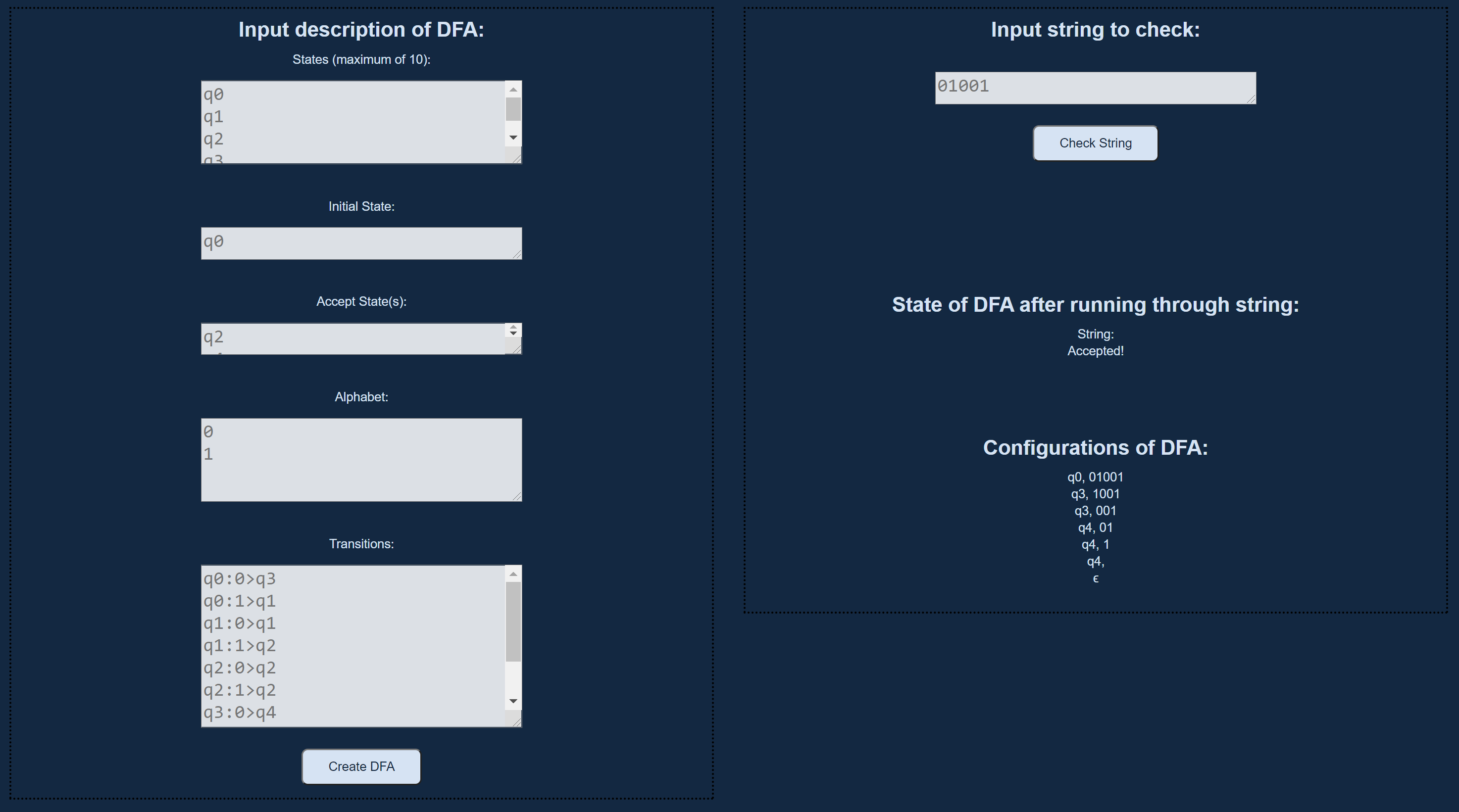Click the Transitions box scroll down arrow

pos(513,701)
